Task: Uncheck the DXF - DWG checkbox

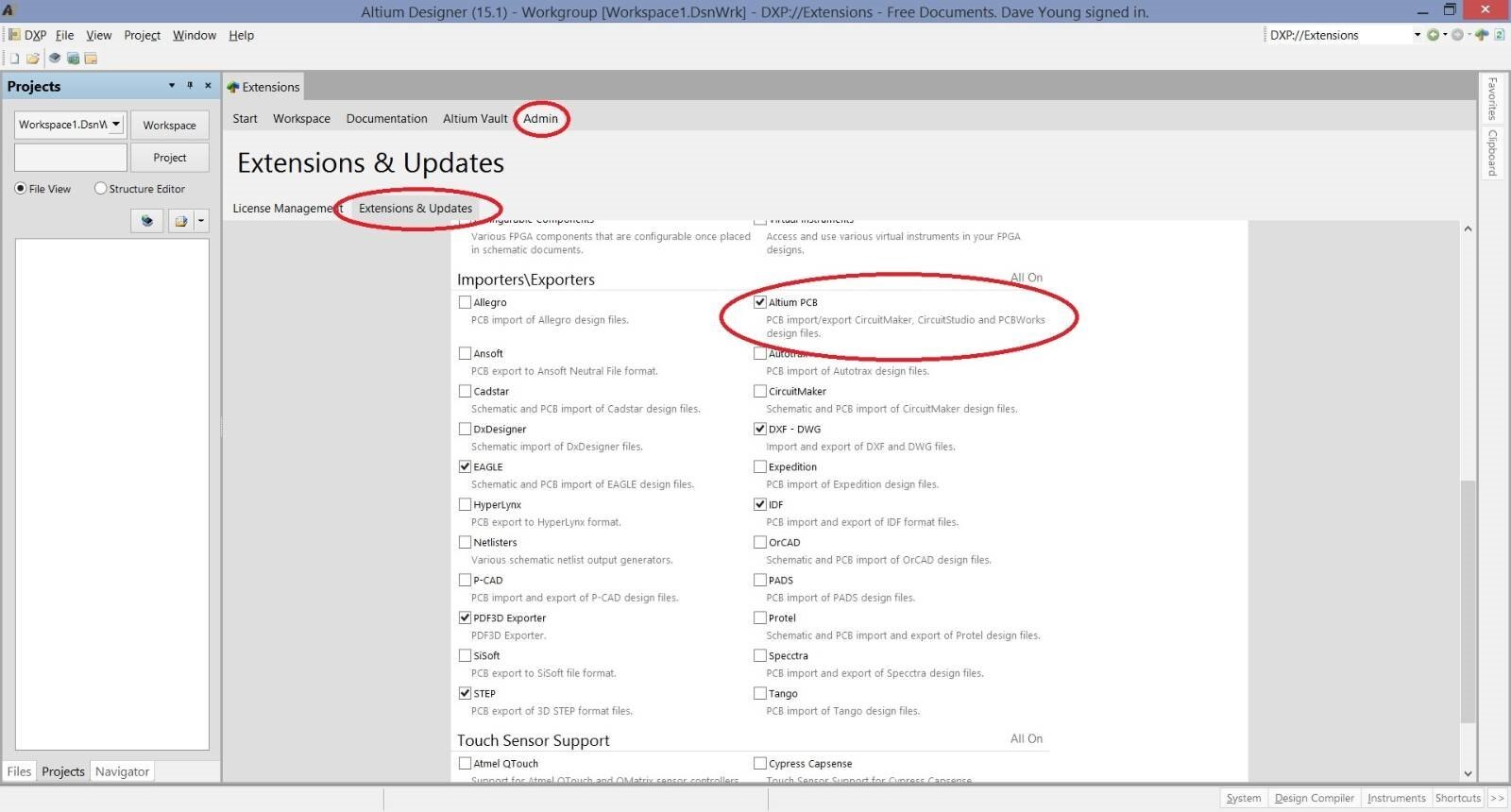Action: 760,429
